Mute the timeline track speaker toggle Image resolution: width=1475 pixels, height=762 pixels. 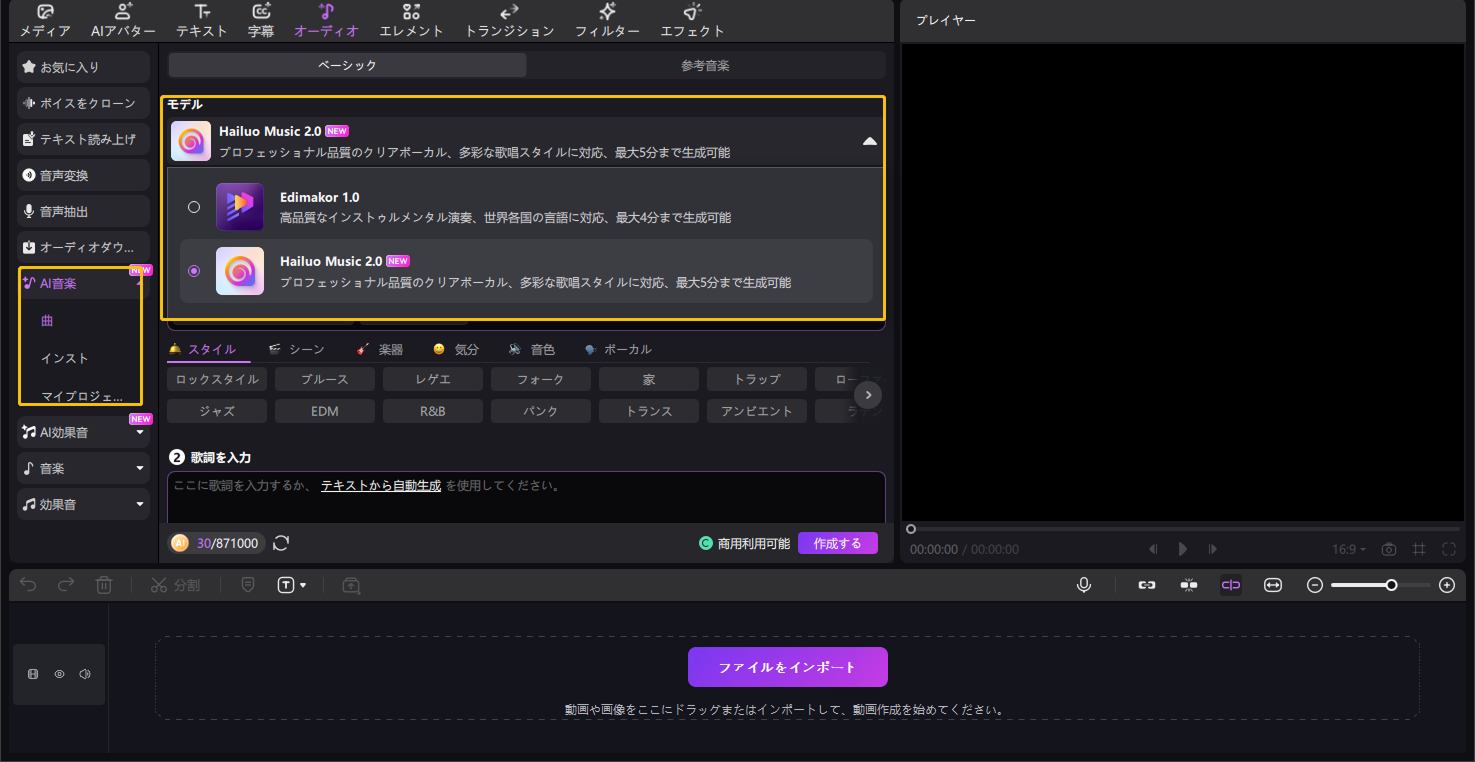tap(85, 673)
